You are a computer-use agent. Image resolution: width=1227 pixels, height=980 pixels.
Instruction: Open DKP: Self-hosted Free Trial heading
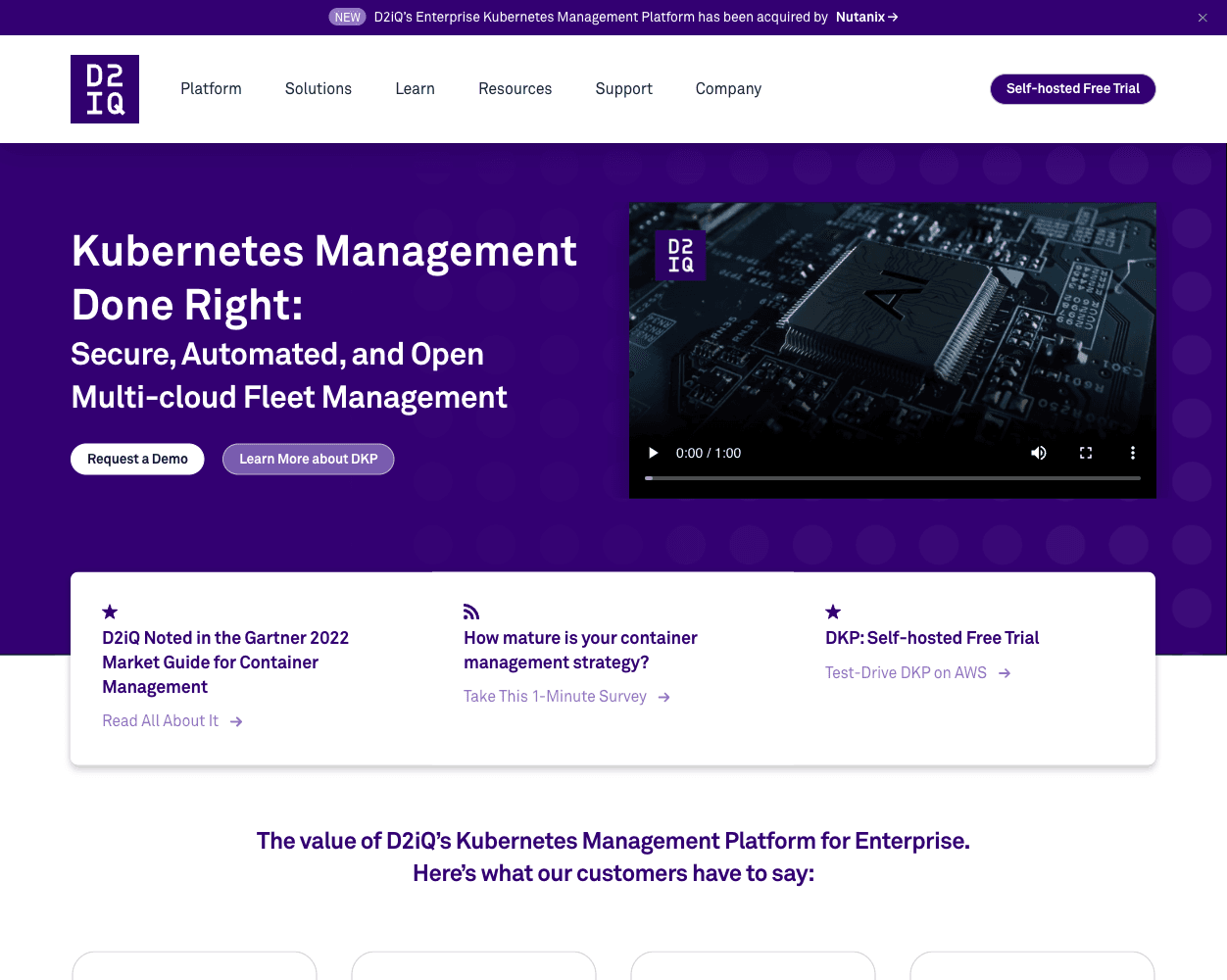click(x=932, y=638)
